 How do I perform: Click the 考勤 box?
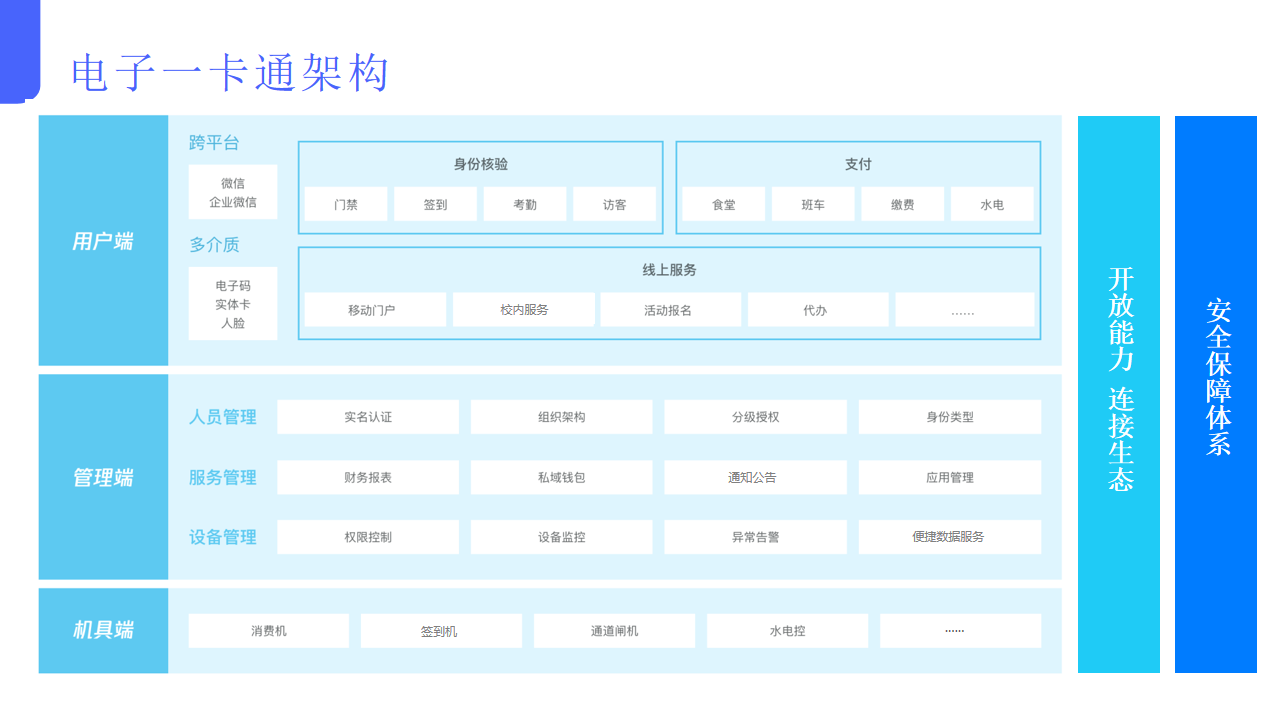pos(524,203)
